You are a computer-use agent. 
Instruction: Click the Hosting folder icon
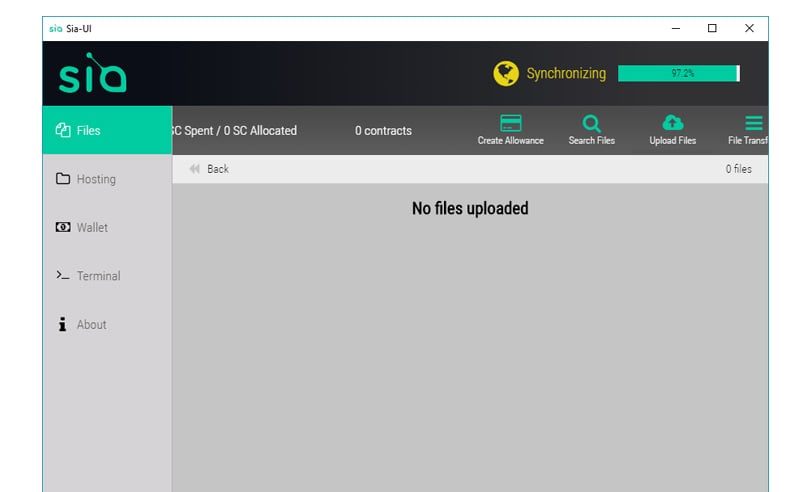pos(63,178)
